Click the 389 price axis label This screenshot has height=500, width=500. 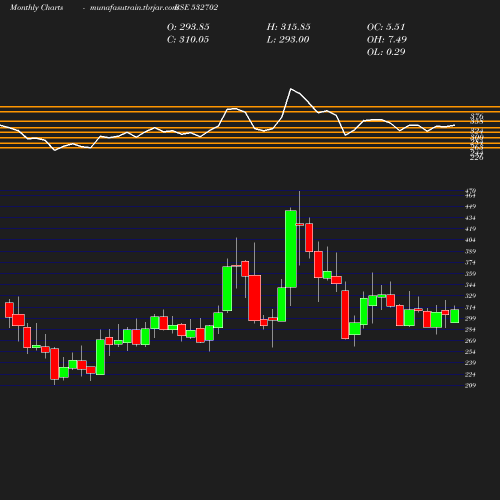tap(470, 251)
